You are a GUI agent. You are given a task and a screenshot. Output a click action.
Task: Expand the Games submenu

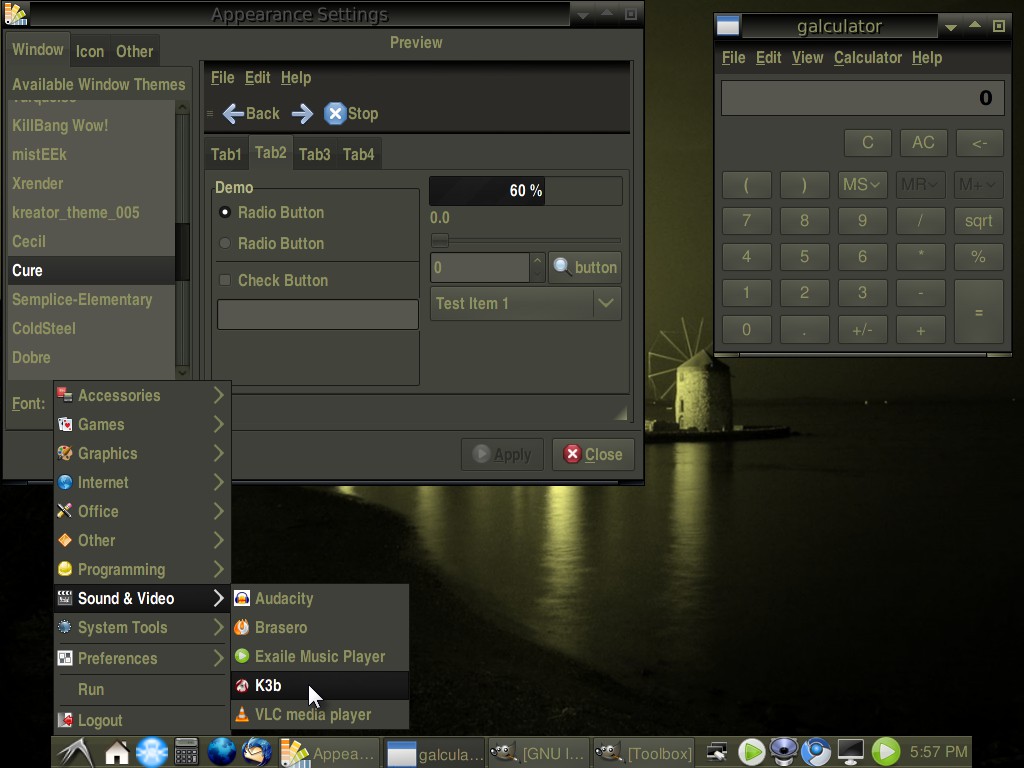(x=142, y=424)
